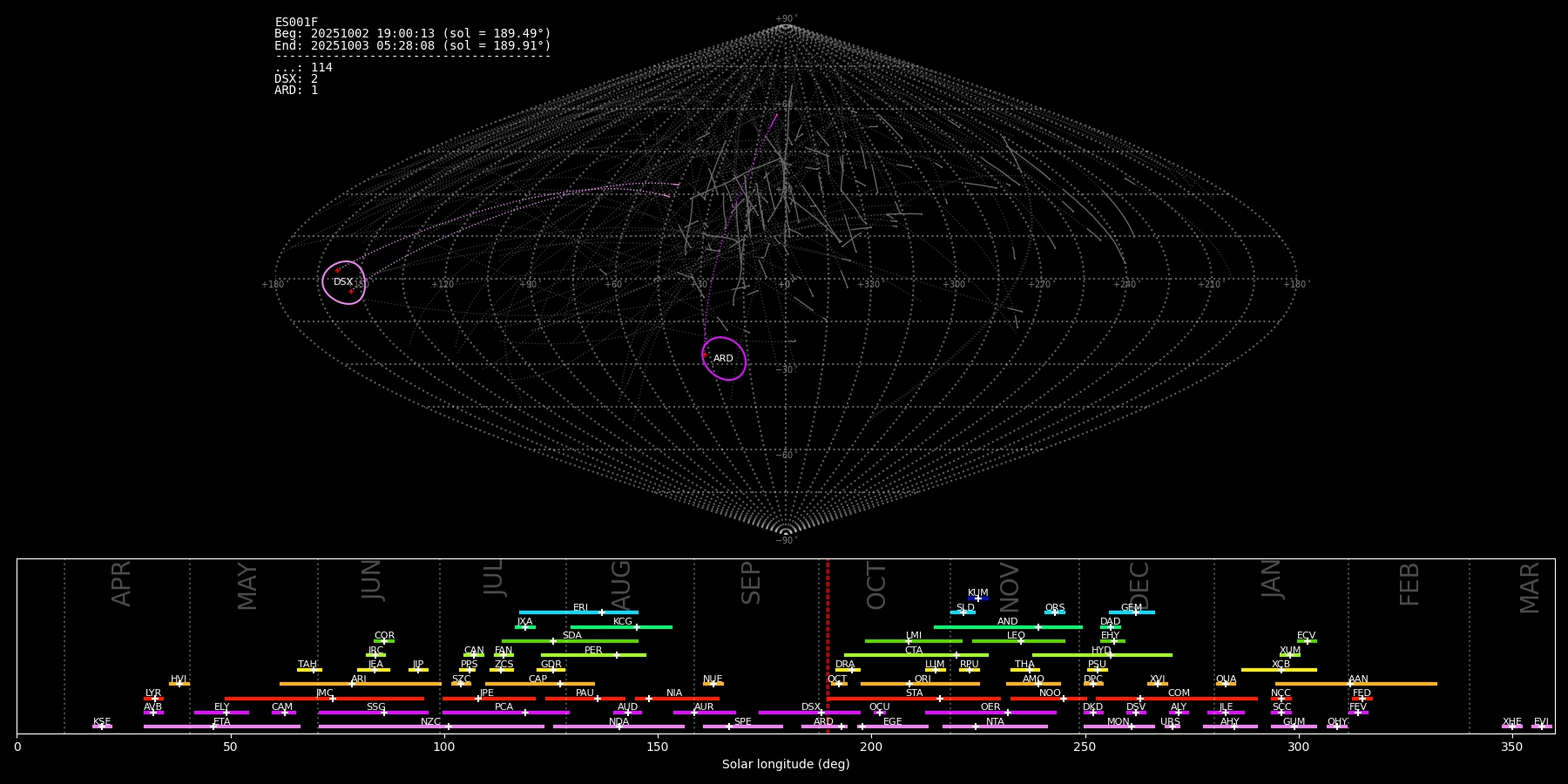Click the NOV month label
Viewport: 1568px width, 784px height.
pyautogui.click(x=1009, y=586)
